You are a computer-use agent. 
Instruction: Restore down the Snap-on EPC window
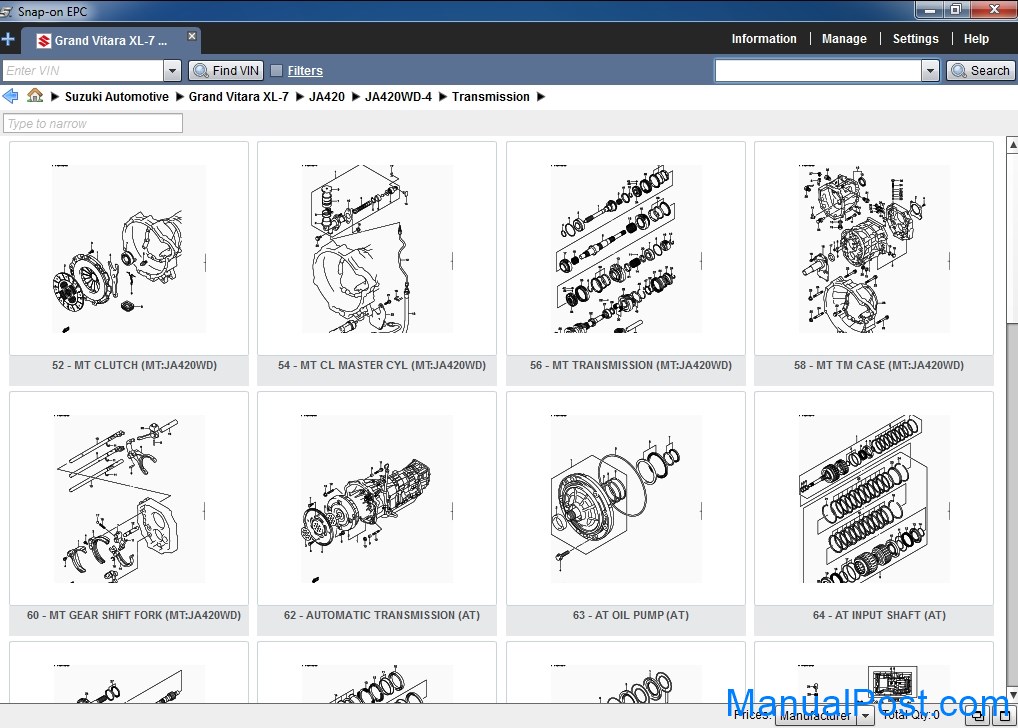[956, 9]
